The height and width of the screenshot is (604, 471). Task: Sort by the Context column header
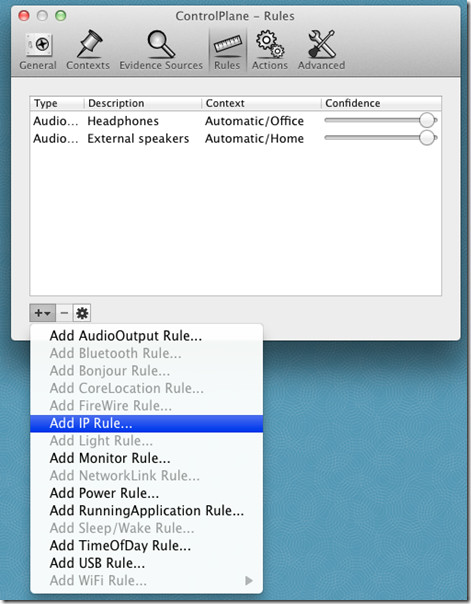pyautogui.click(x=261, y=103)
